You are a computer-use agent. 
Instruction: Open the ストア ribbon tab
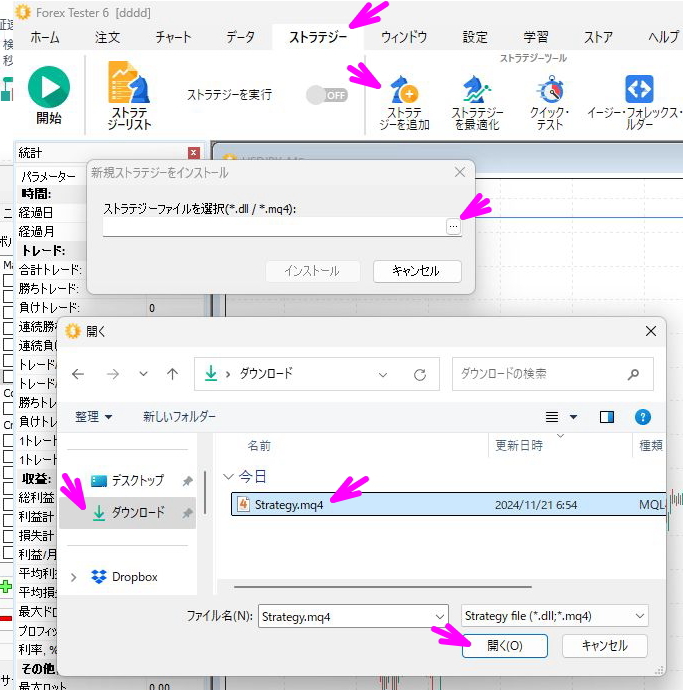(x=598, y=37)
